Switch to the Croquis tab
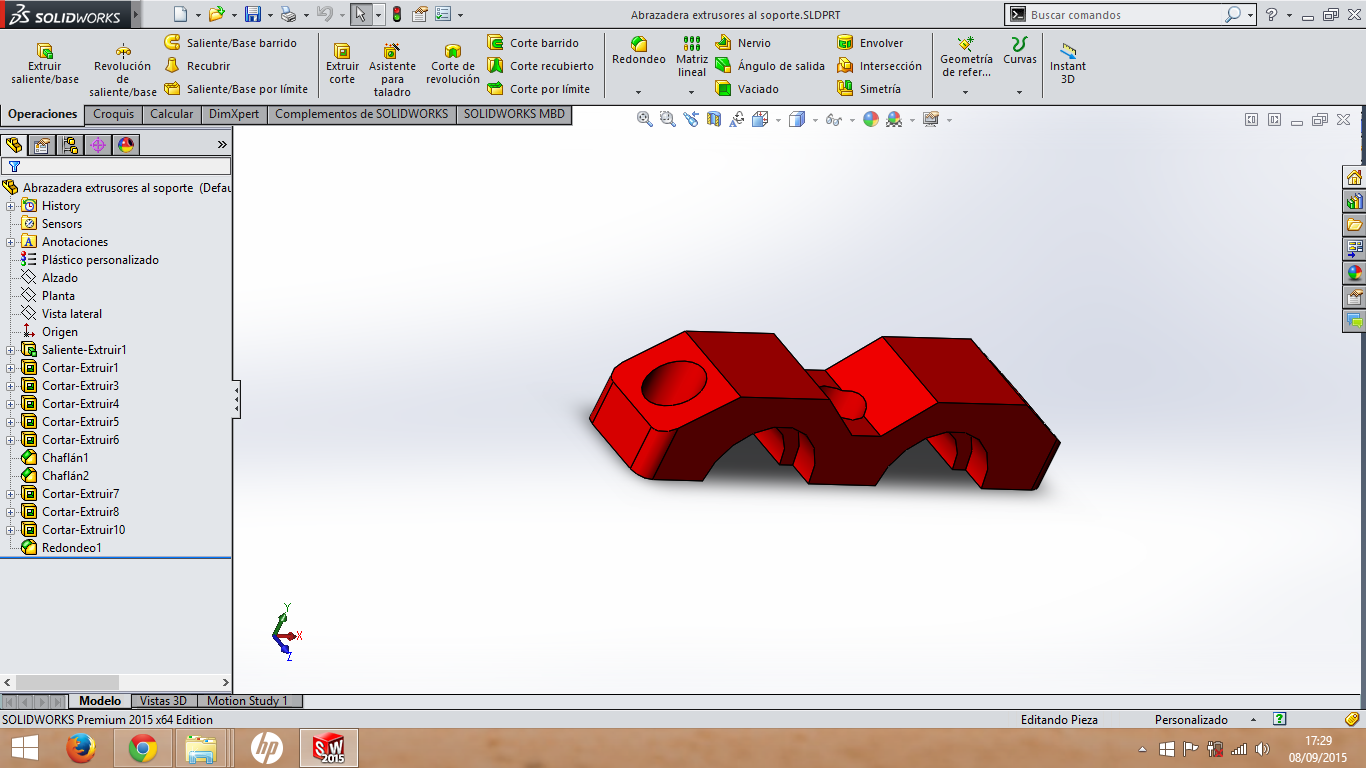1366x768 pixels. [x=114, y=114]
